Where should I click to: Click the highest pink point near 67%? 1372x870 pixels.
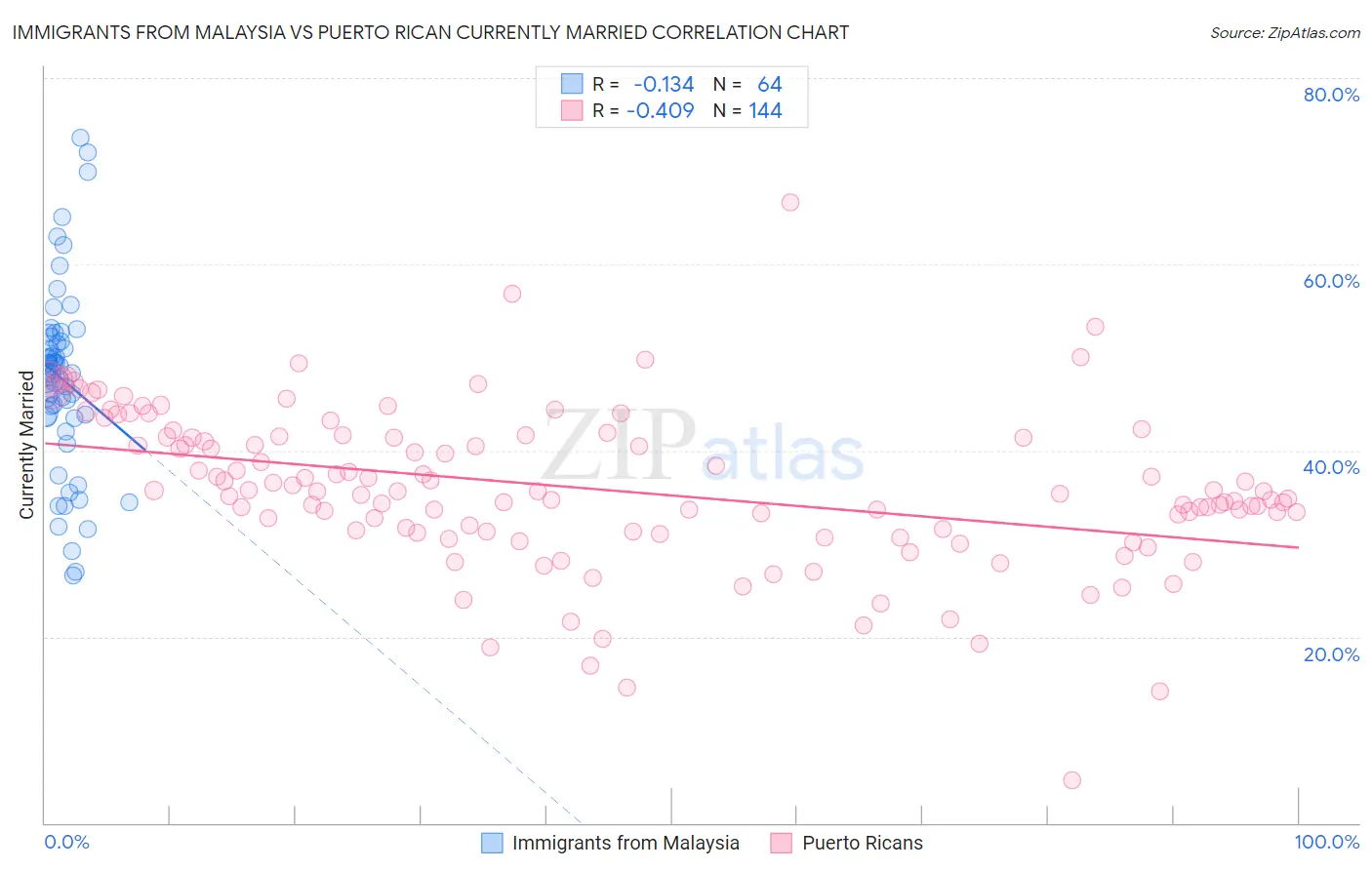(x=790, y=202)
